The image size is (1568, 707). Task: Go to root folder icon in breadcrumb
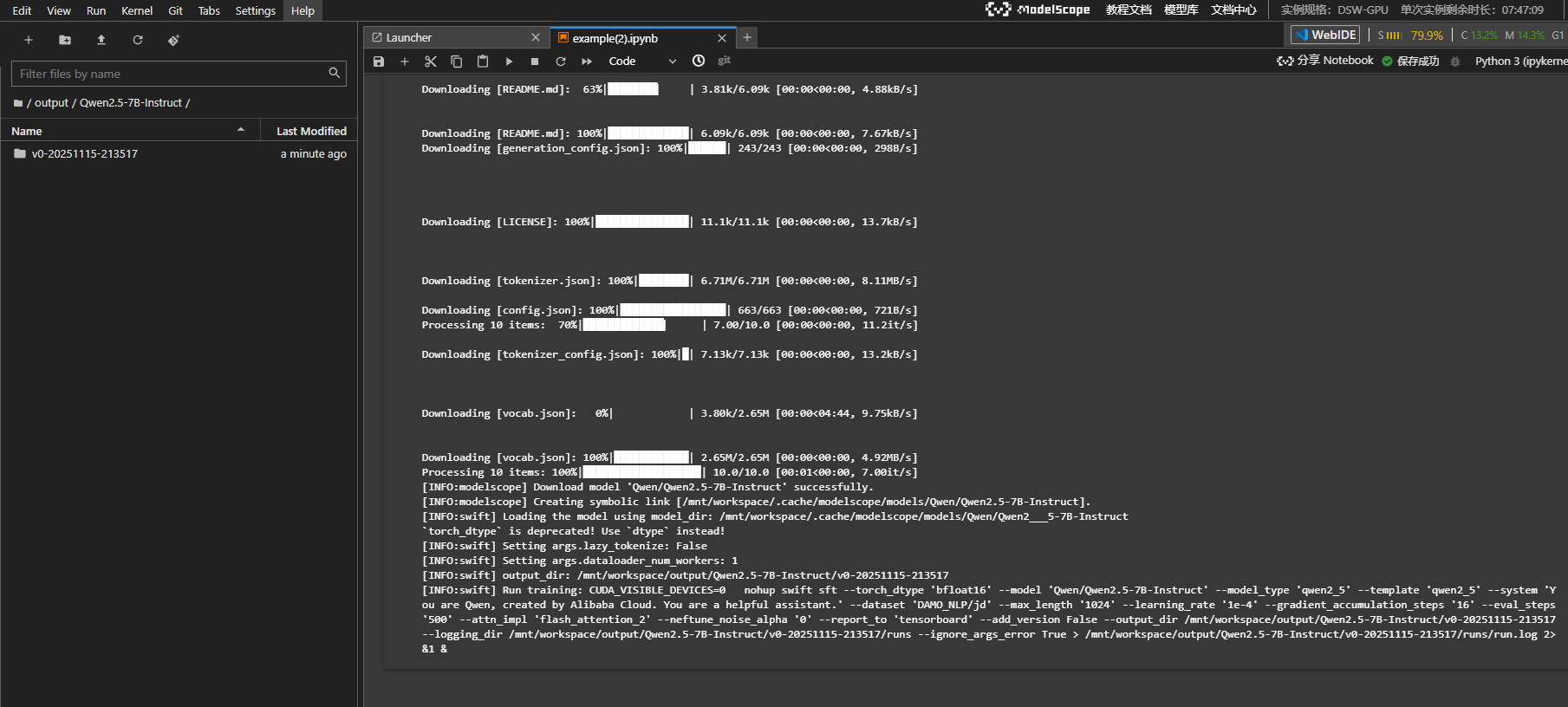tap(18, 103)
